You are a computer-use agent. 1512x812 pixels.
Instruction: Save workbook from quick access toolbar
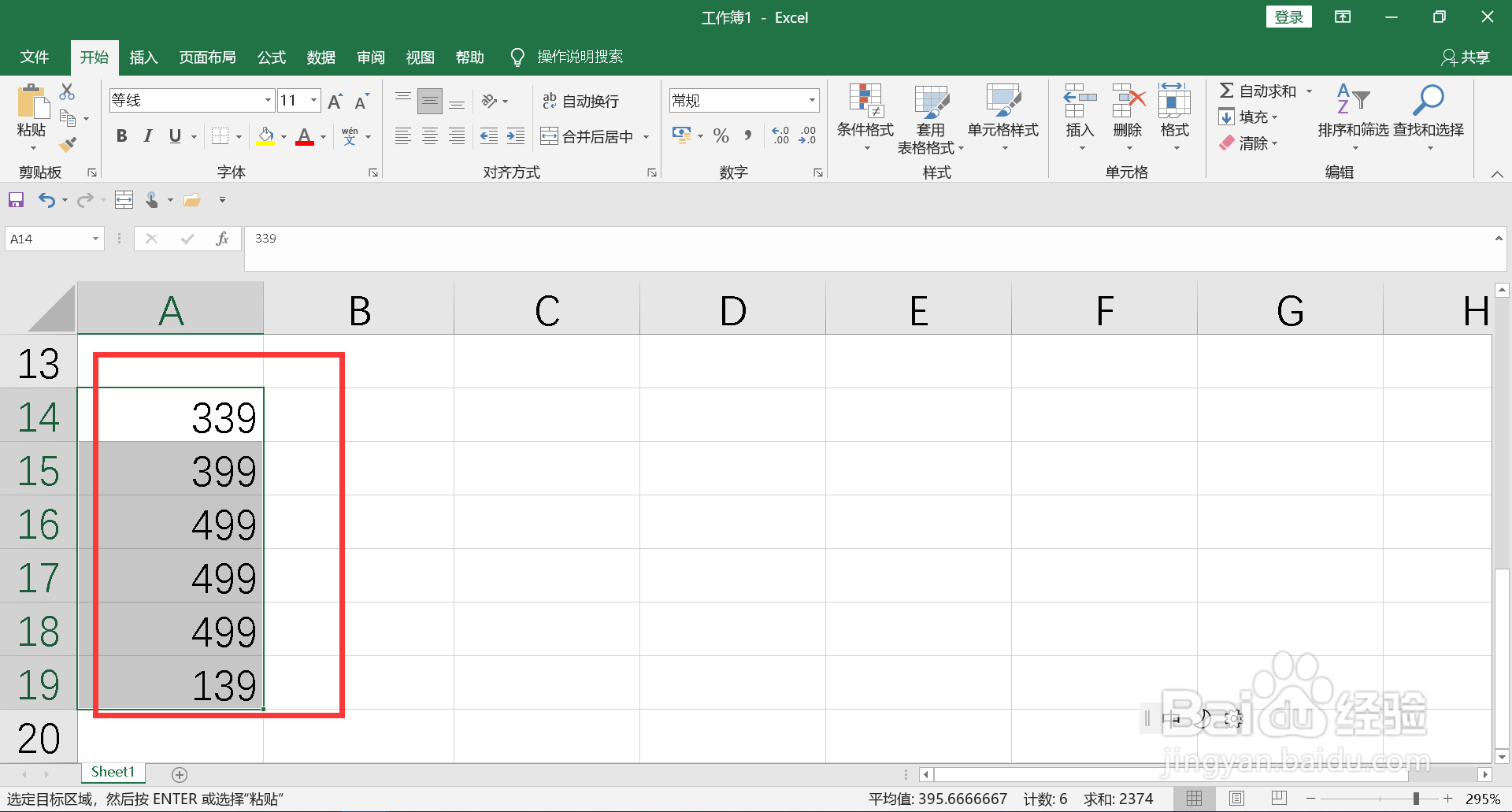[x=16, y=200]
